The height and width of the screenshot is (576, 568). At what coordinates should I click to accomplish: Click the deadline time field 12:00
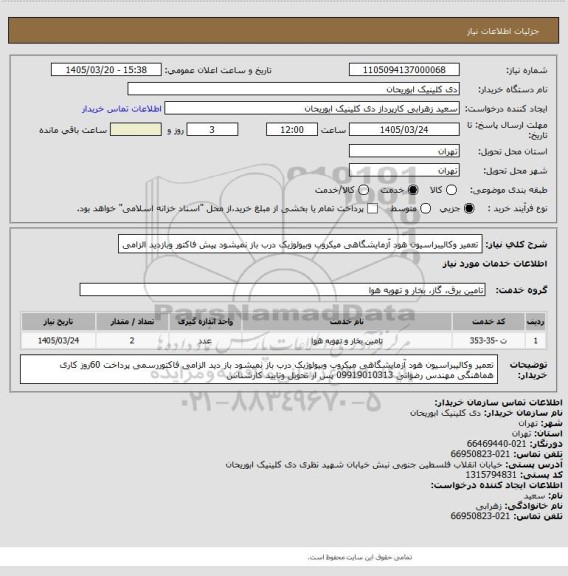pyautogui.click(x=292, y=130)
